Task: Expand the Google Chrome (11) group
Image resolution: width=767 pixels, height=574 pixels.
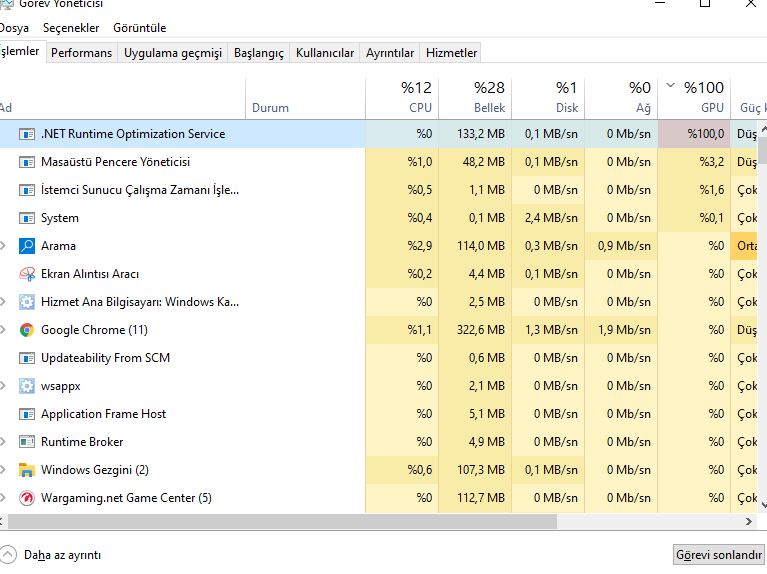Action: 3,330
